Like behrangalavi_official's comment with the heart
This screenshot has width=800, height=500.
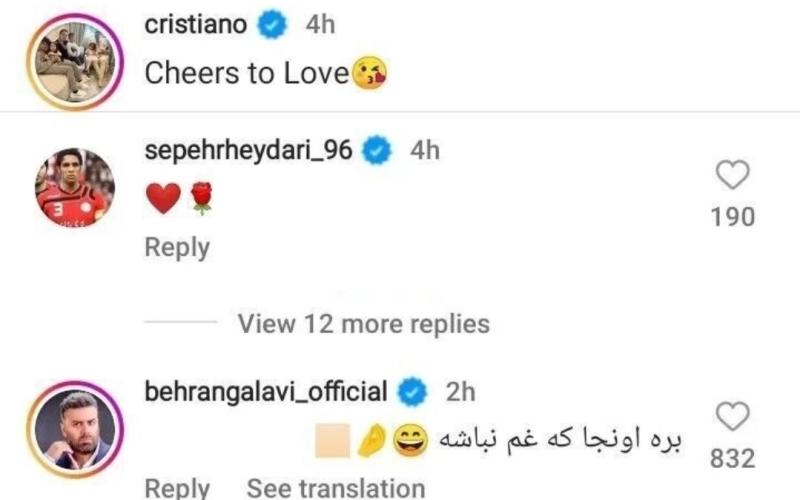coord(734,416)
